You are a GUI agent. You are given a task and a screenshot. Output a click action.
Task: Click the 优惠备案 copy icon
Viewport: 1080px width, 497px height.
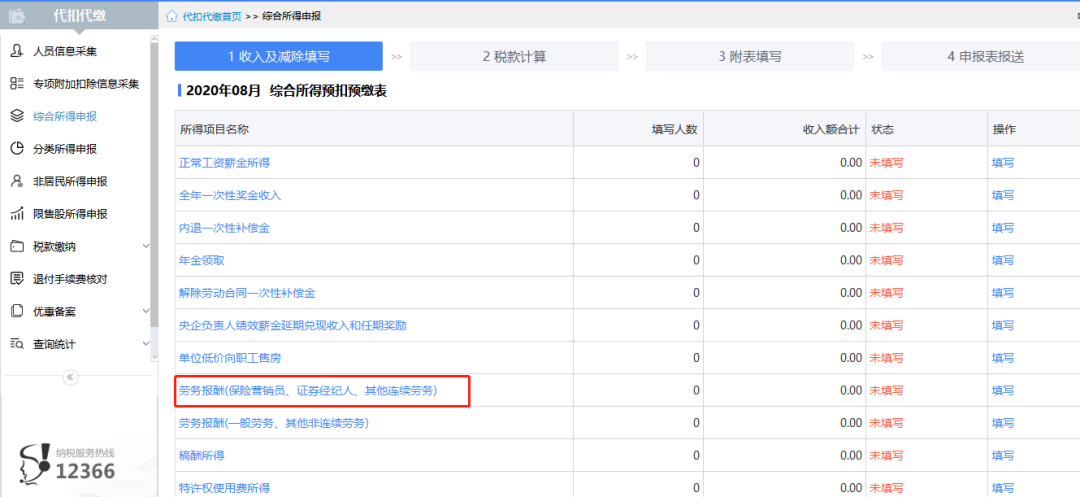pos(17,311)
